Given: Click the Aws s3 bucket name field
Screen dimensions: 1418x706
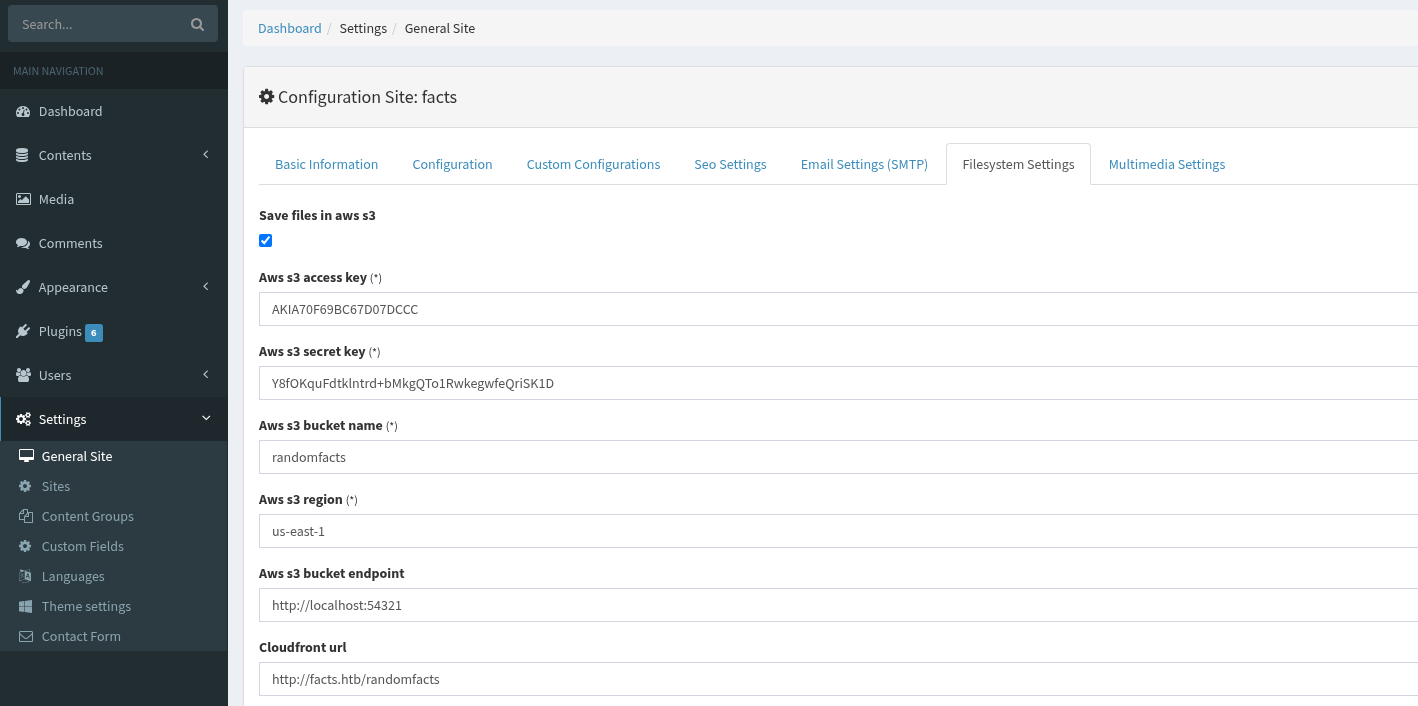Looking at the screenshot, I should click(x=838, y=457).
